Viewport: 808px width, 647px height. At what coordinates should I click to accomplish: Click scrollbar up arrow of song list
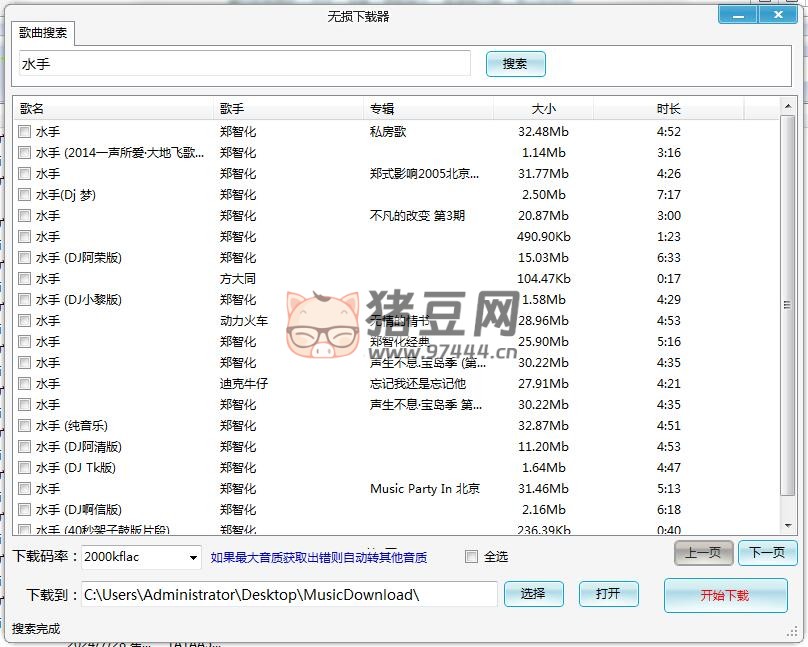(789, 105)
